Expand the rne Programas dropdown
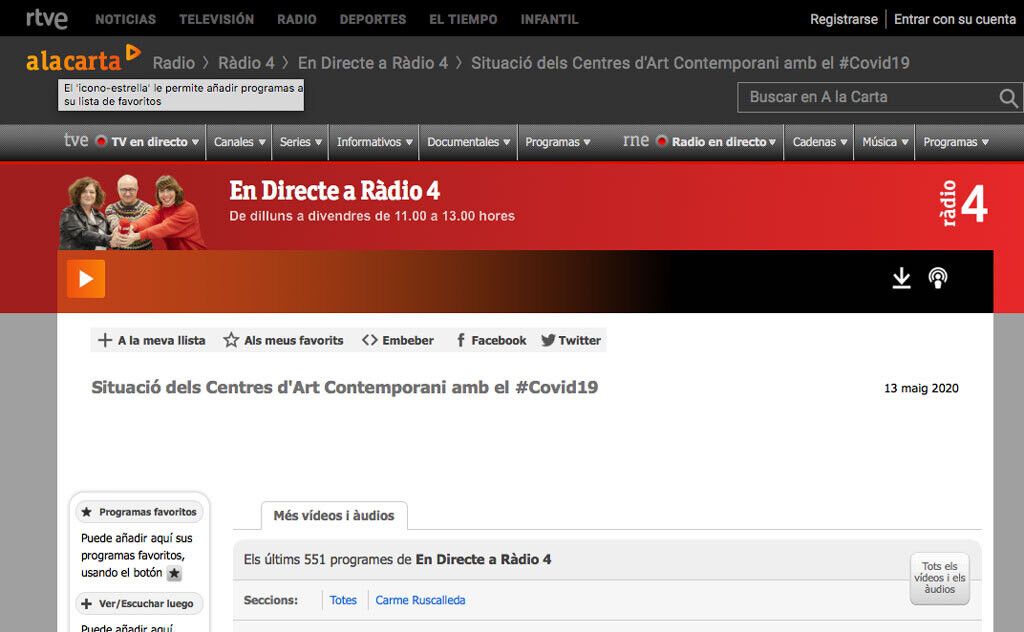 [955, 142]
